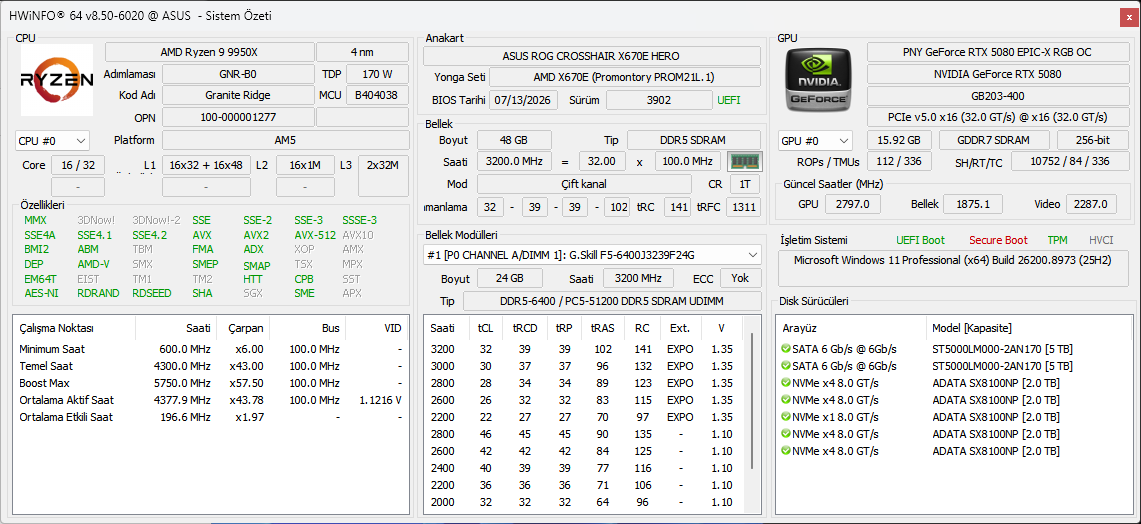Click the Boost Max row

211,383
